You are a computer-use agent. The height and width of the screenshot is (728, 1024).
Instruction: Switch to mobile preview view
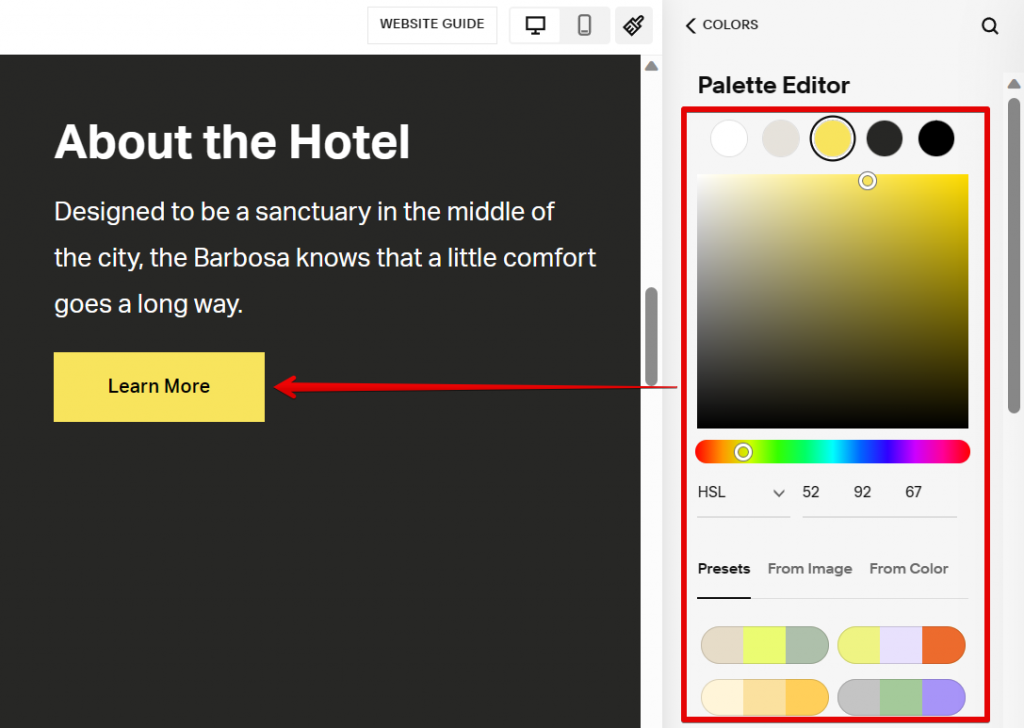(585, 25)
